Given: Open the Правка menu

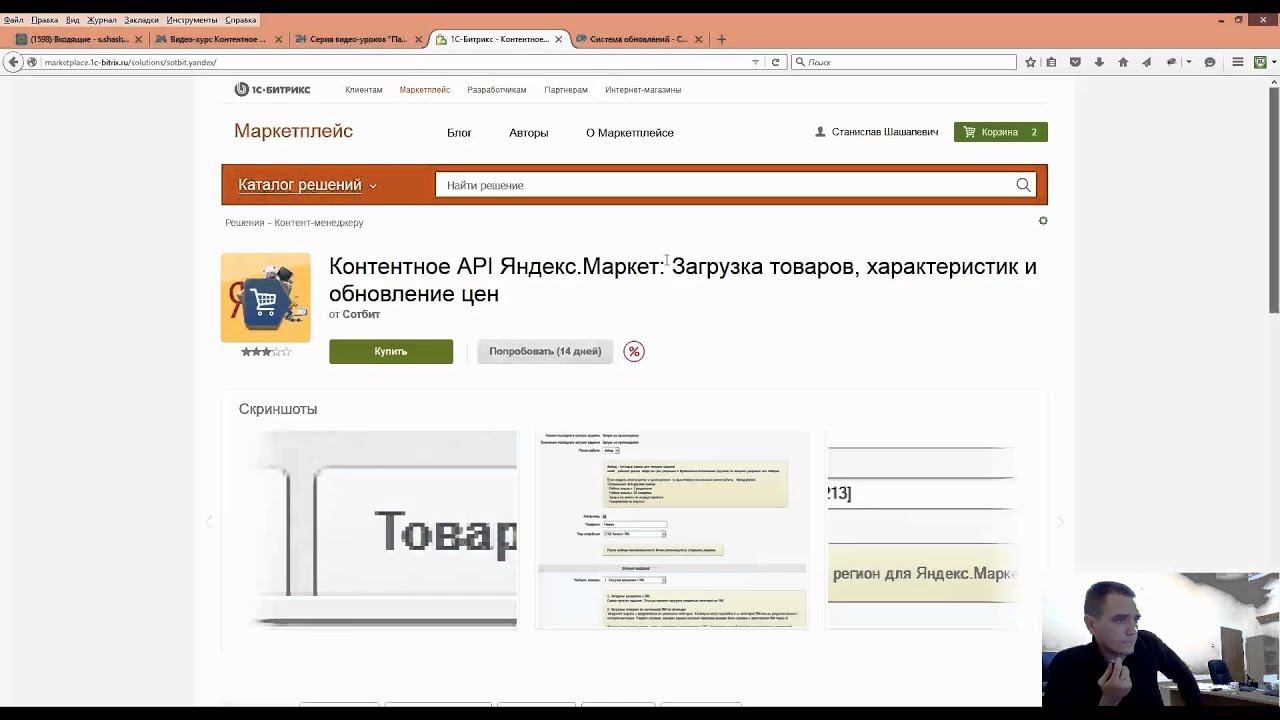Looking at the screenshot, I should 45,20.
